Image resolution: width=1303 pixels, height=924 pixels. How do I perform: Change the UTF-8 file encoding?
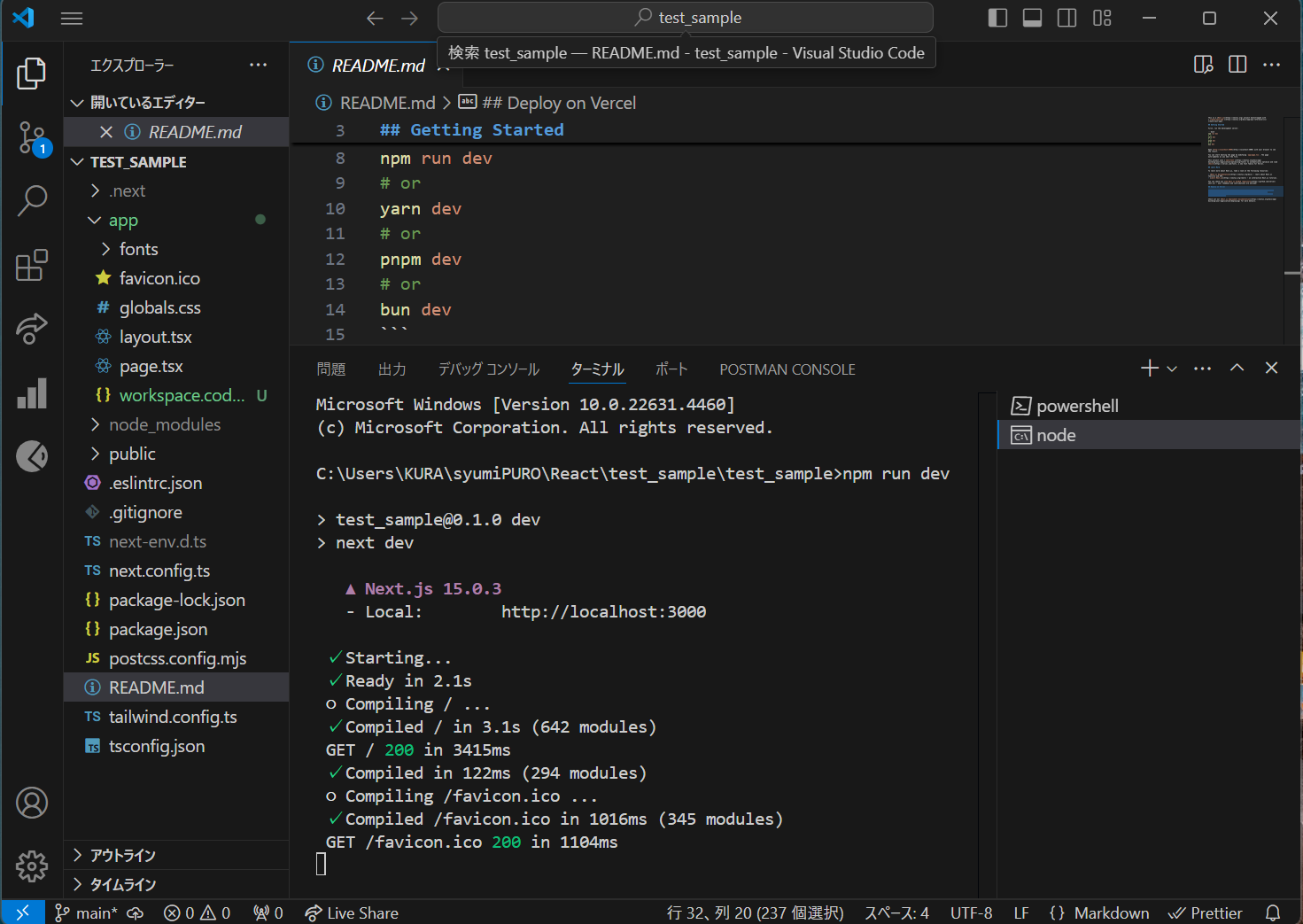pos(971,912)
